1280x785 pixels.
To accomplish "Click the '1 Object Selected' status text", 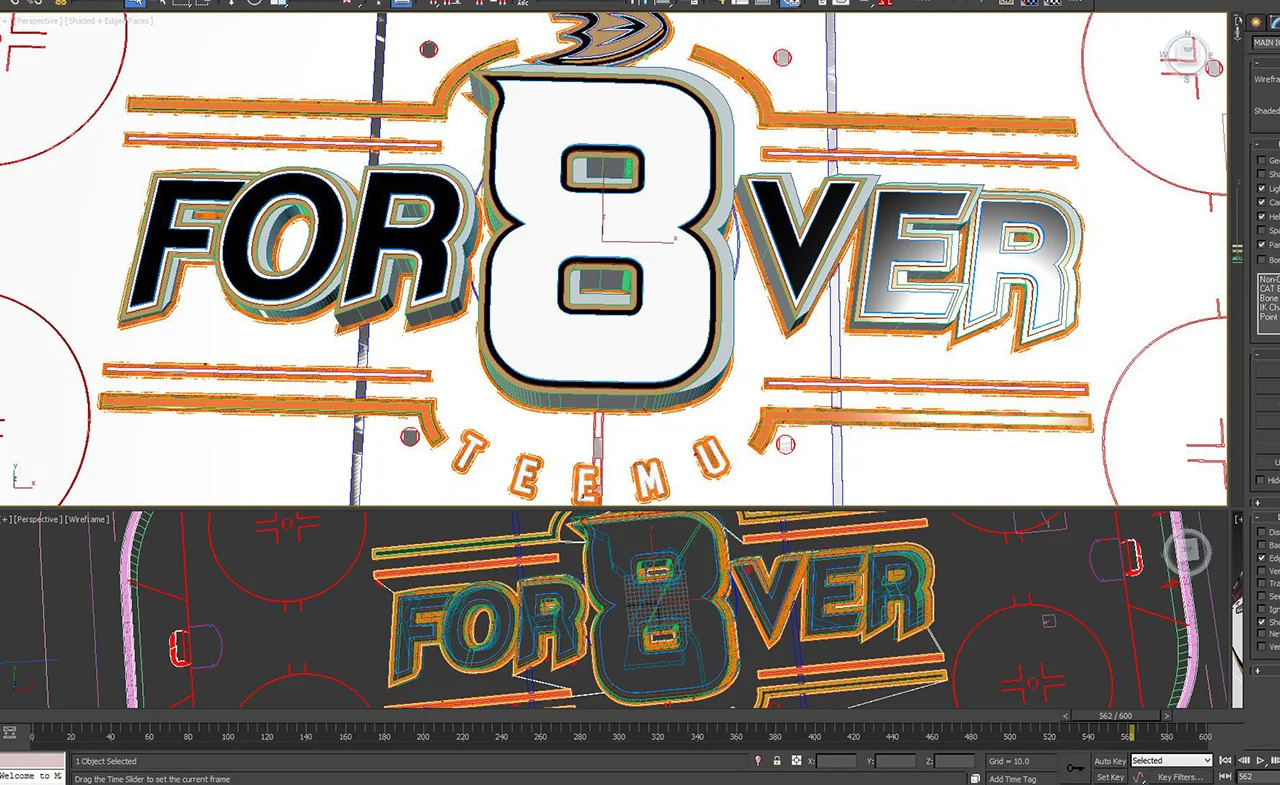I will click(107, 761).
